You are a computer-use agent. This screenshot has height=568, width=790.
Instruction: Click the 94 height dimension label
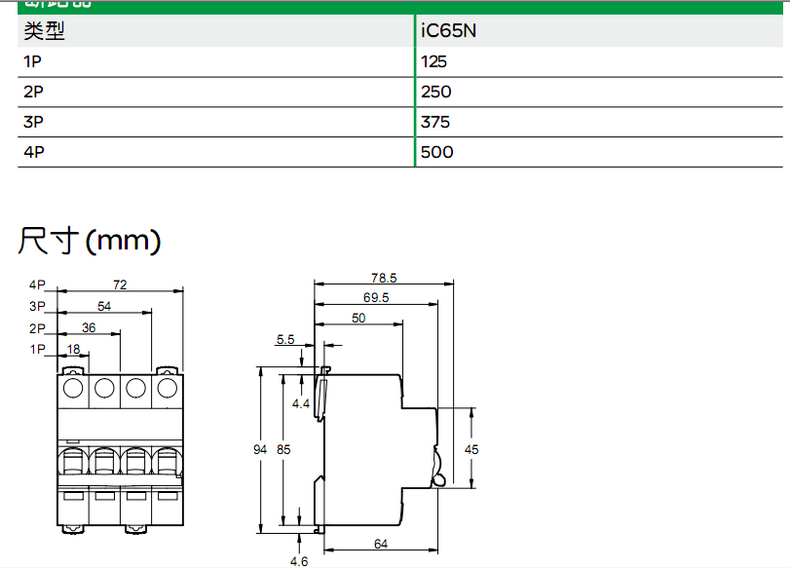pos(260,450)
